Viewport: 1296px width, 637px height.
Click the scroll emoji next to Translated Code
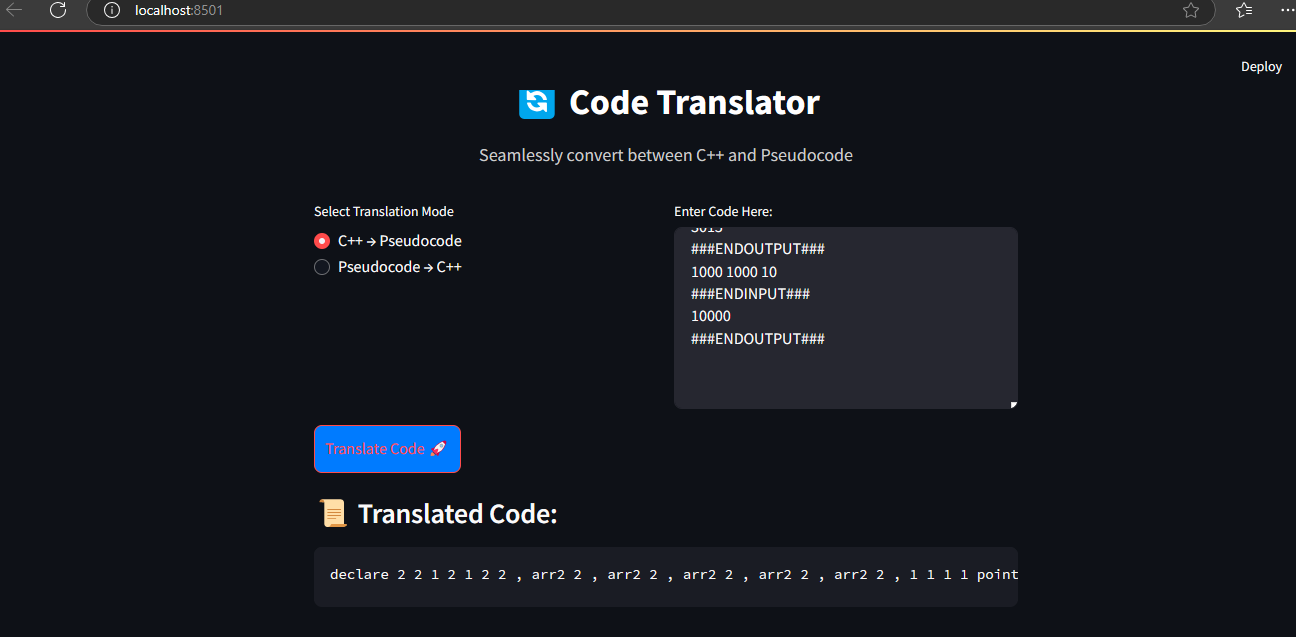point(333,514)
